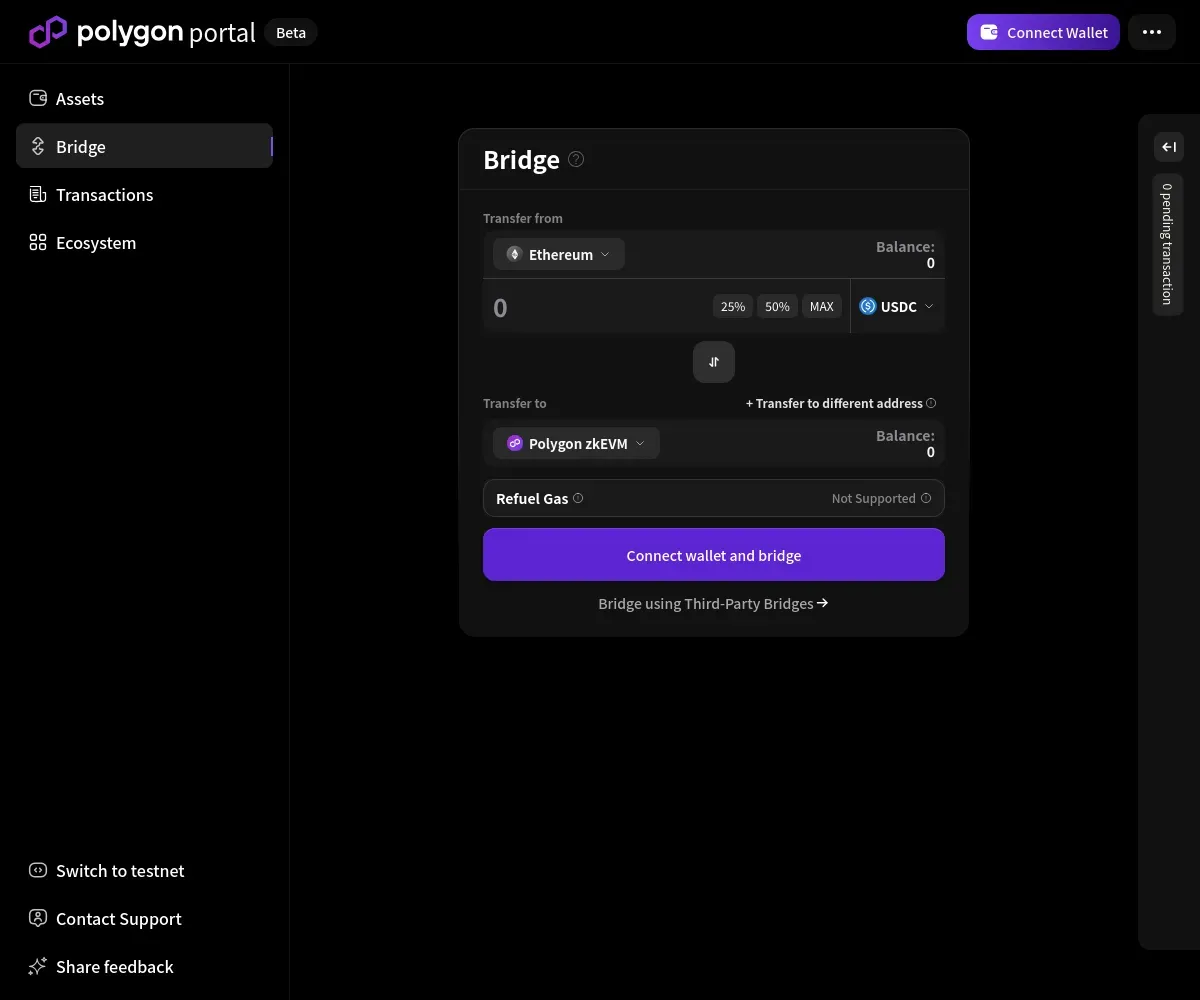Click the Polygon zkEVM purple icon
1200x1000 pixels.
[515, 443]
